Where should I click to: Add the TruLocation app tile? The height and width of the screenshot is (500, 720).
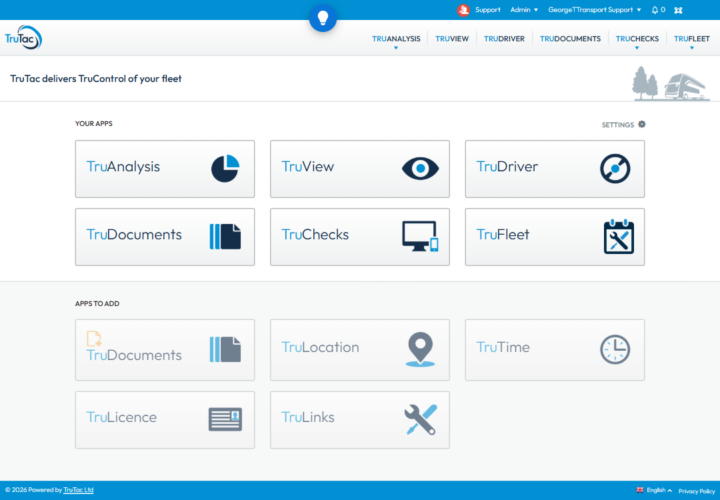(360, 350)
